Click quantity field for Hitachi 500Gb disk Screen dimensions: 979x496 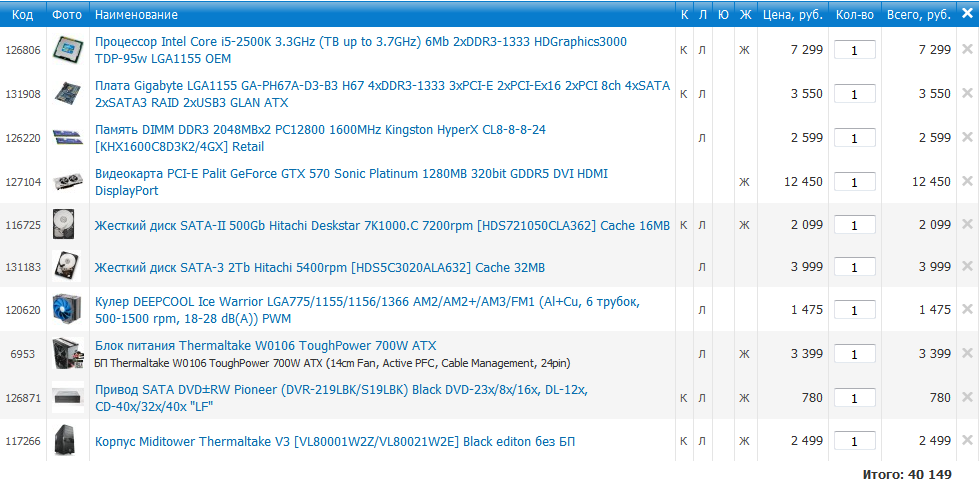(x=855, y=225)
